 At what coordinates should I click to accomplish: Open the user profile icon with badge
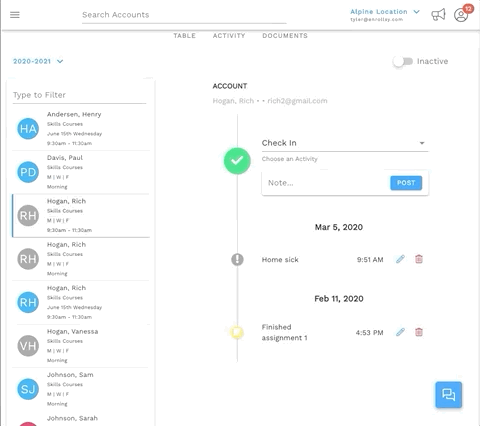462,14
